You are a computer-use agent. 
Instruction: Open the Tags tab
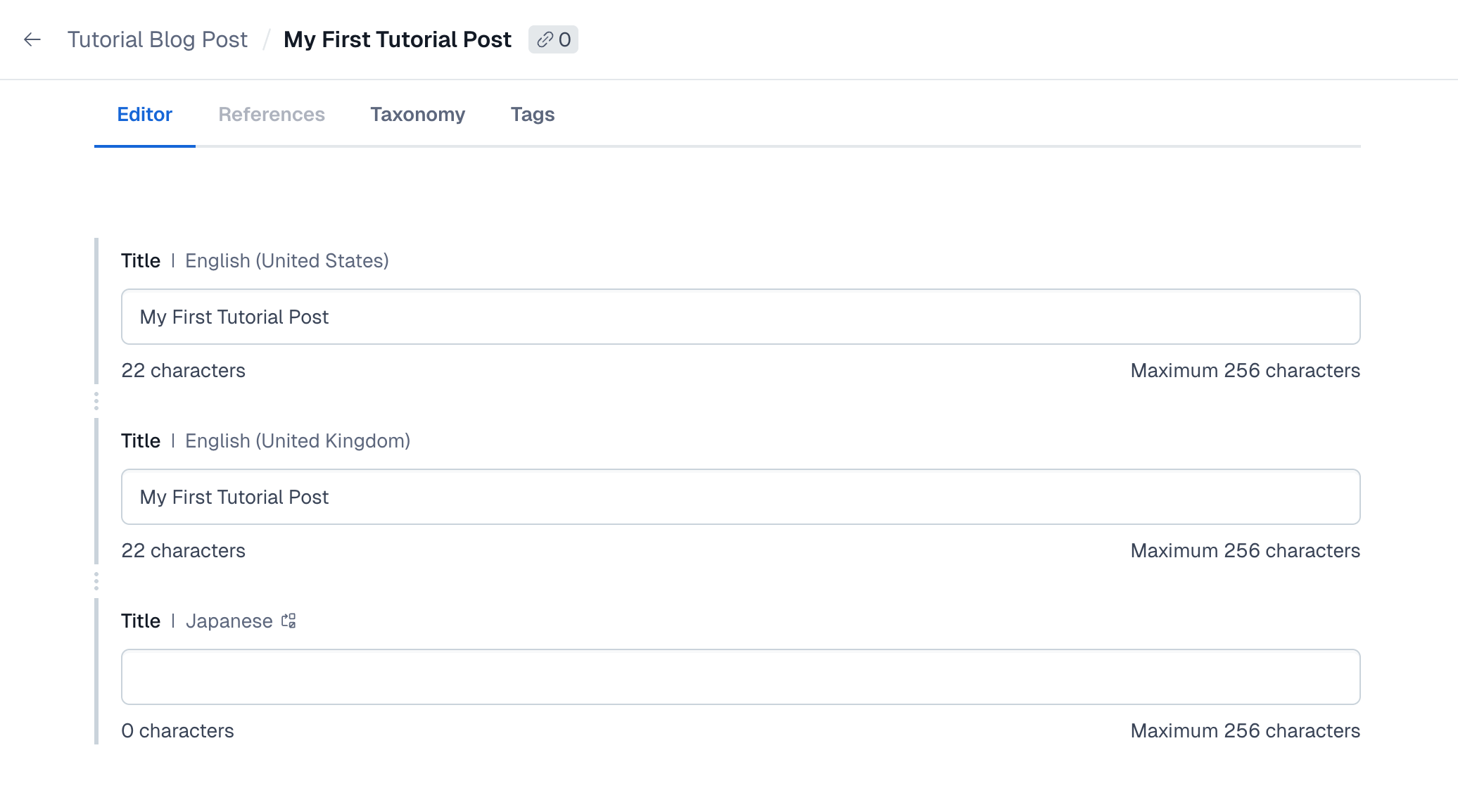click(x=532, y=115)
